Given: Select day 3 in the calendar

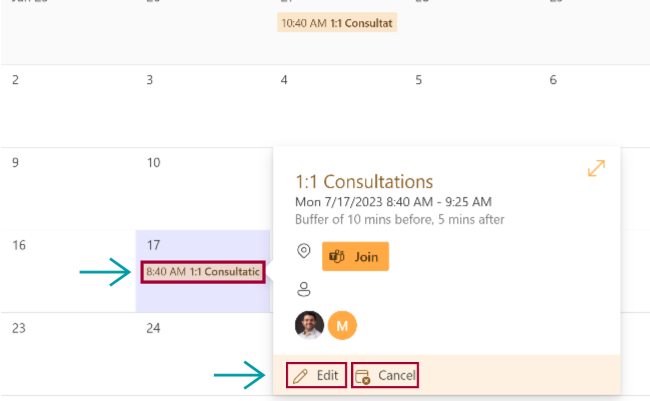Looking at the screenshot, I should pyautogui.click(x=149, y=80).
